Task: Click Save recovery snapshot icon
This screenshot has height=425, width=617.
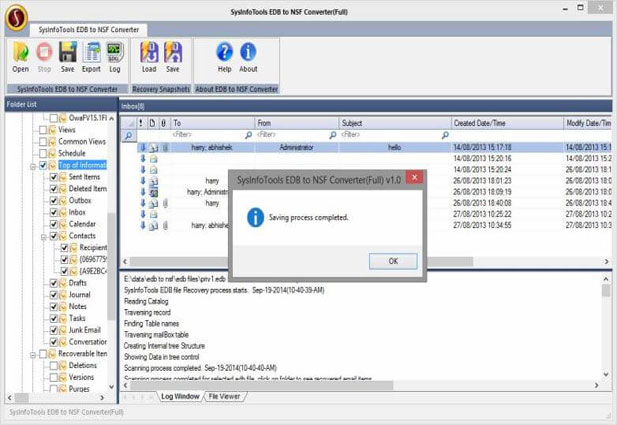Action: (173, 52)
